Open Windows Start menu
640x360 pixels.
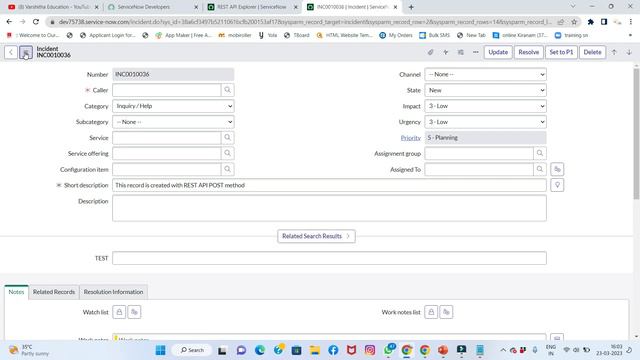(160, 350)
